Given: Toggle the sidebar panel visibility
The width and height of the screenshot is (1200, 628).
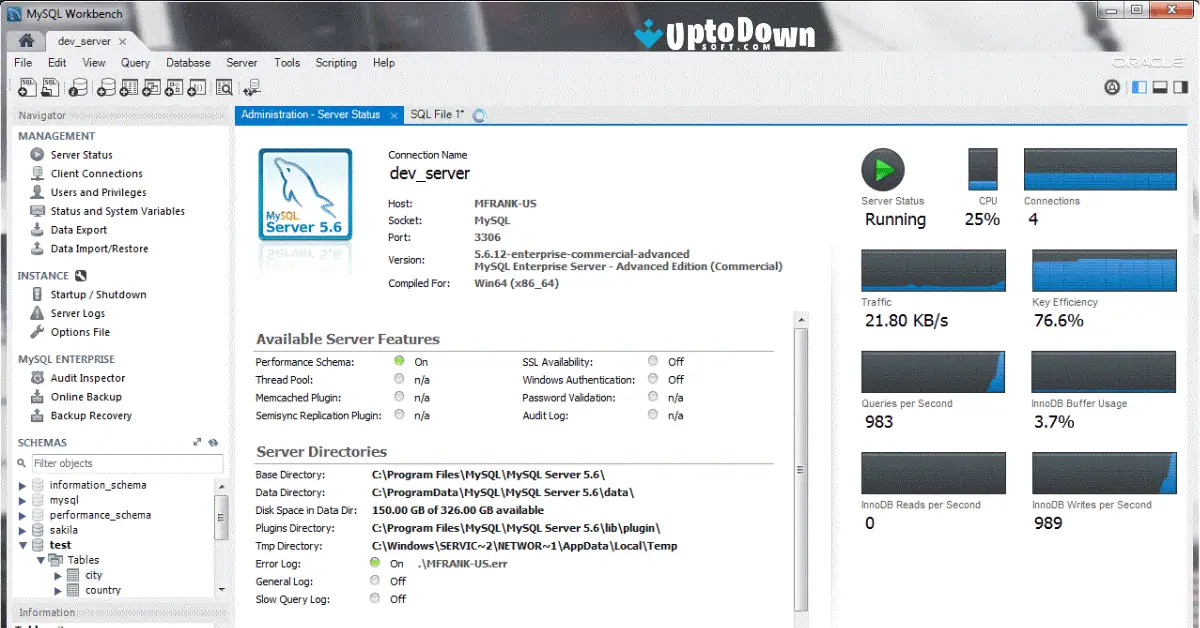Looking at the screenshot, I should (1139, 87).
